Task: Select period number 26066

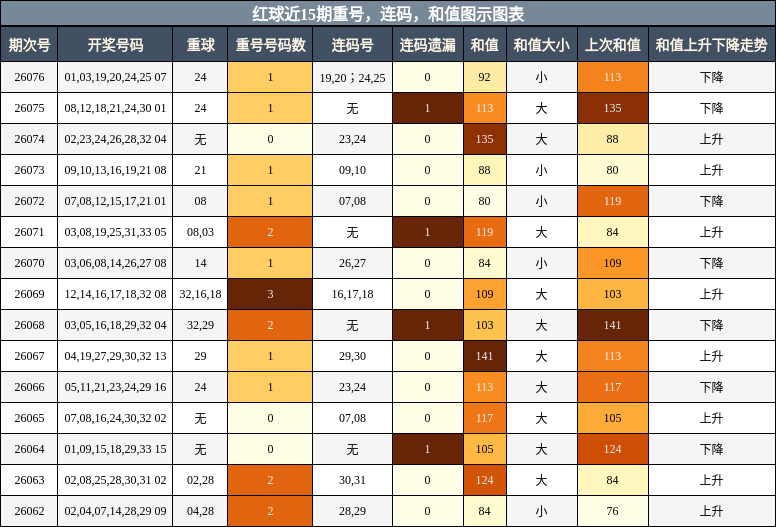Action: (29, 387)
